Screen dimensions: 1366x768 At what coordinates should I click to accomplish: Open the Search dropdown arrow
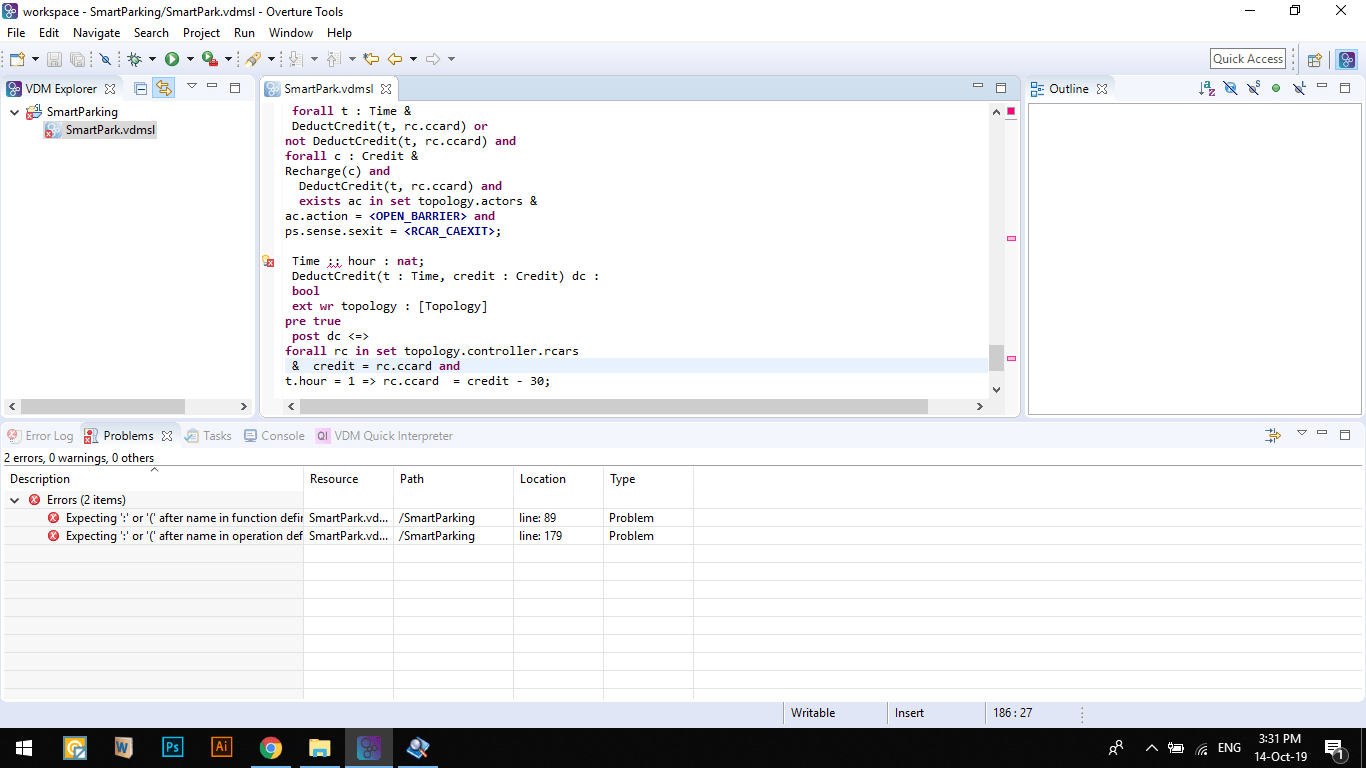[x=271, y=59]
